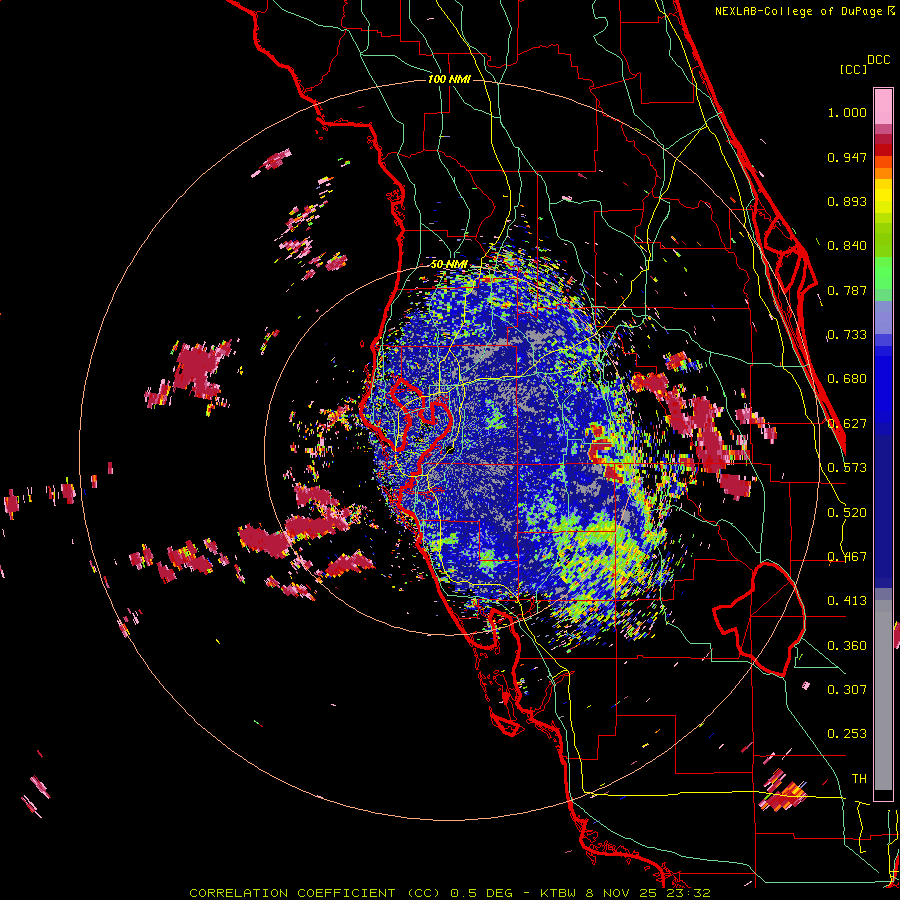Screen dimensions: 900x900
Task: Click the 0.787 scale label
Action: [x=847, y=290]
